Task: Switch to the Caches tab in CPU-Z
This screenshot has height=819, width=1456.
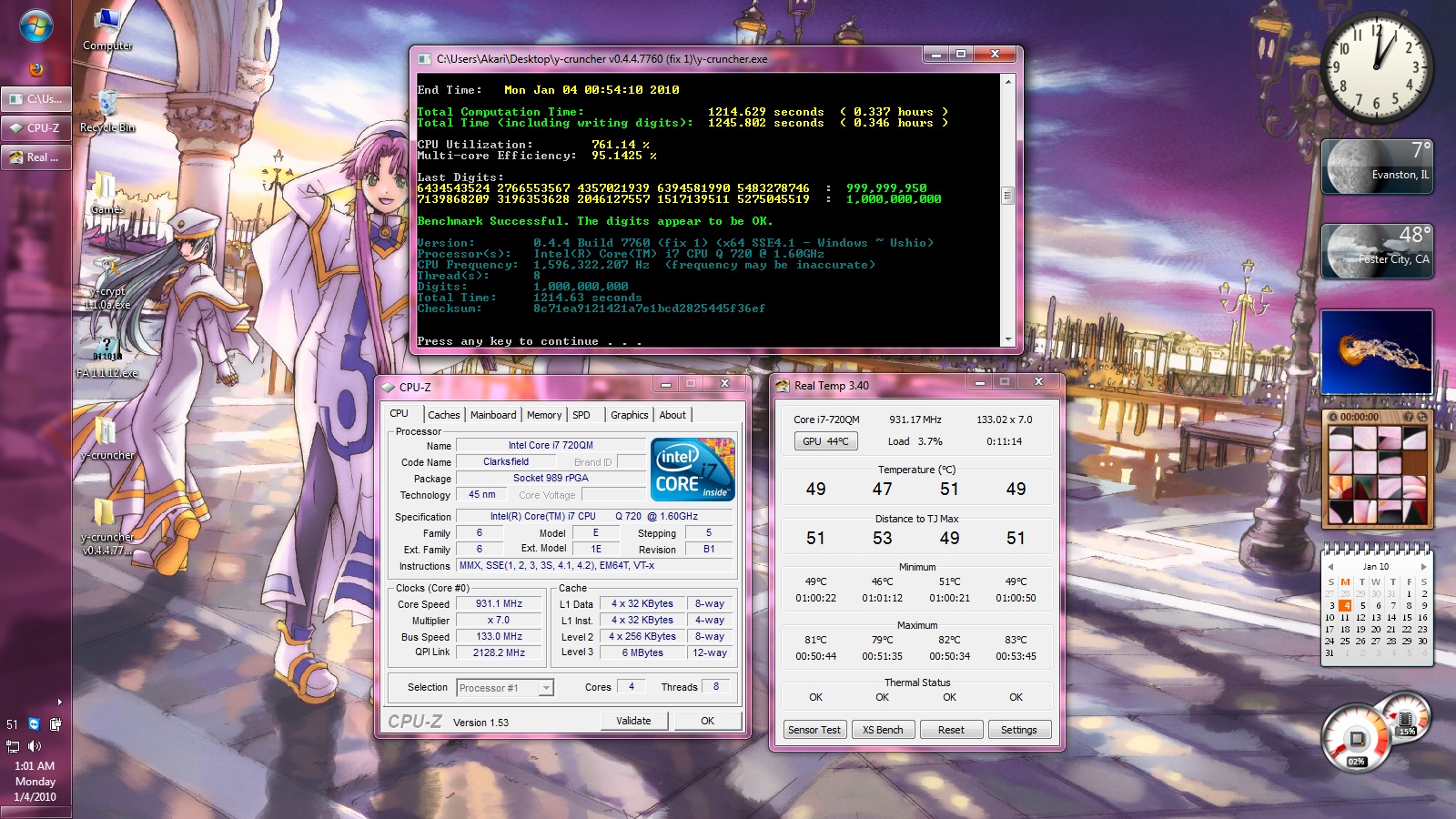Action: [443, 415]
